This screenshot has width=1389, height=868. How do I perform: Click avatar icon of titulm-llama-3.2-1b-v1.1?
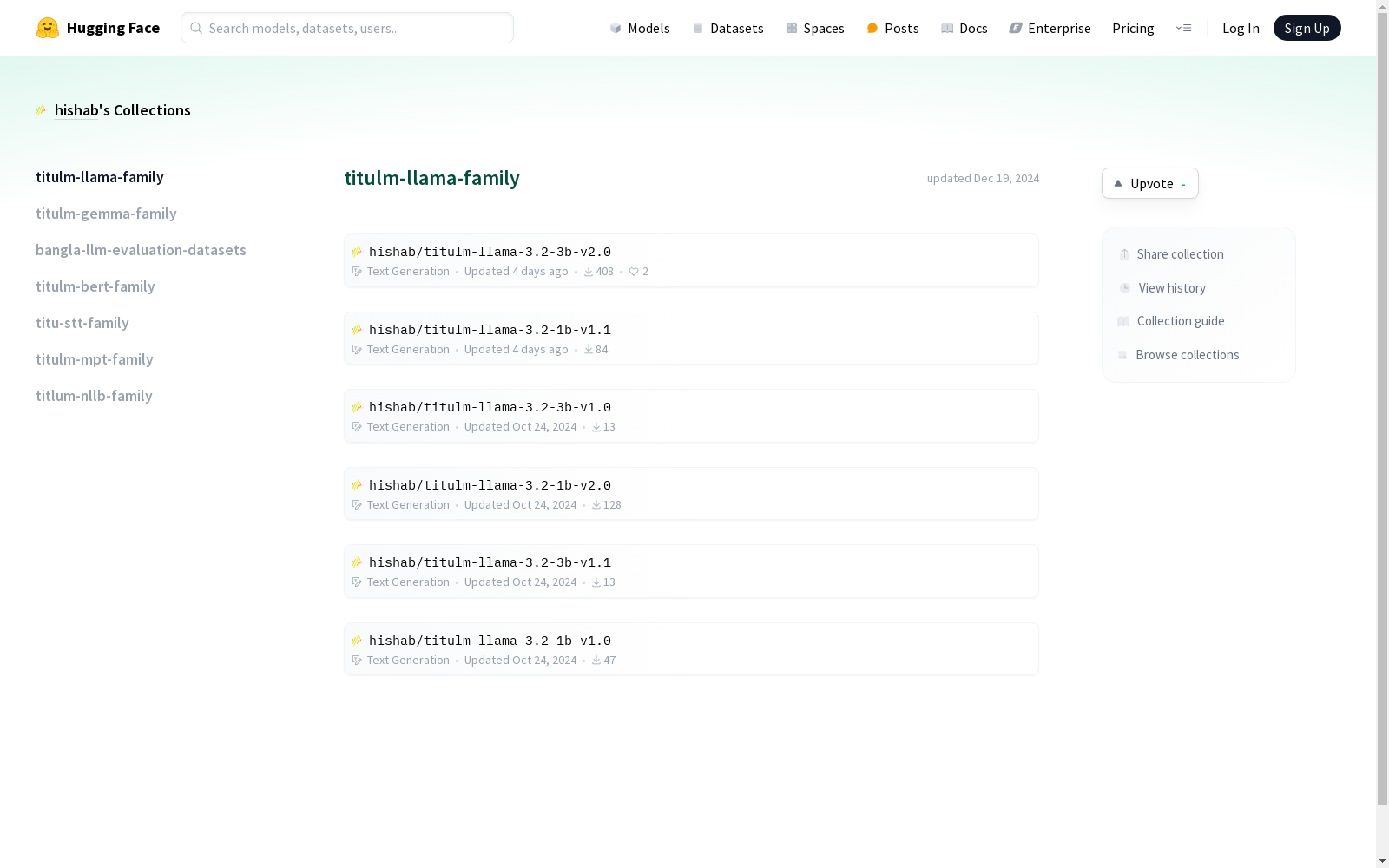point(357,330)
